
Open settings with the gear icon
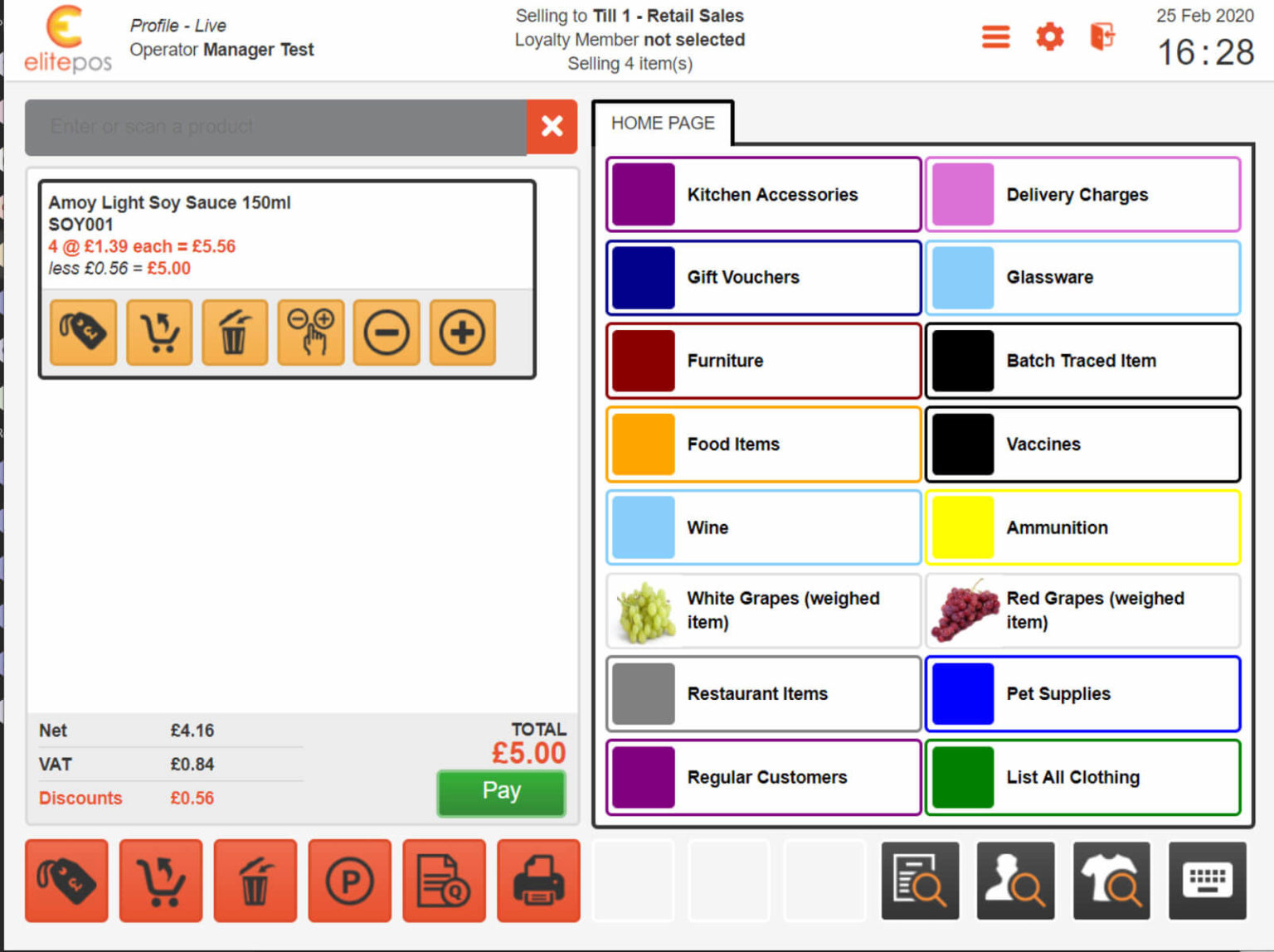[1049, 37]
